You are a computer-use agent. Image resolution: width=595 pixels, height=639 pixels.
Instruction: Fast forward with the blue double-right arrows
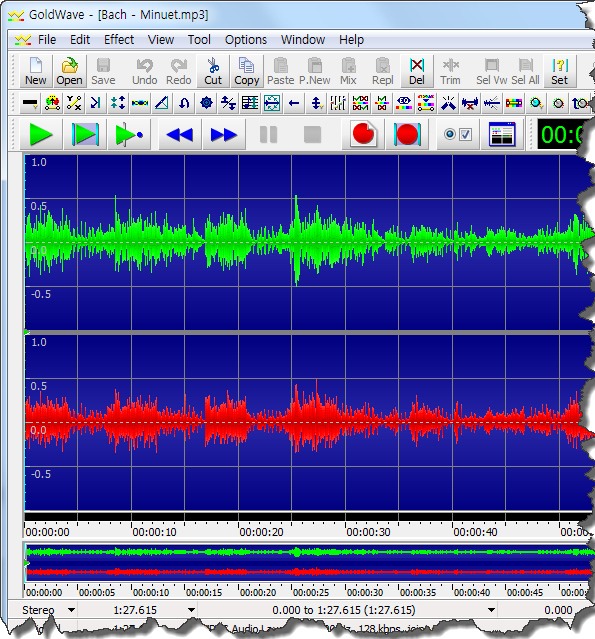pyautogui.click(x=224, y=134)
